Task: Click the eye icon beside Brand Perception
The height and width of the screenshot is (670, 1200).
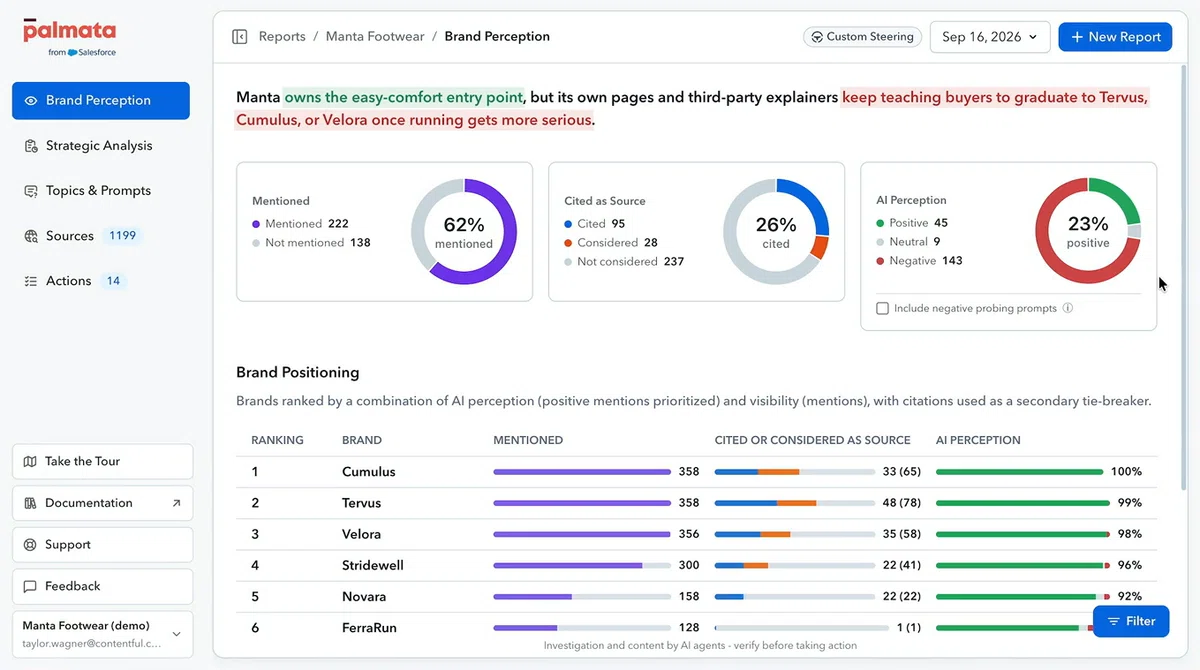Action: (31, 101)
